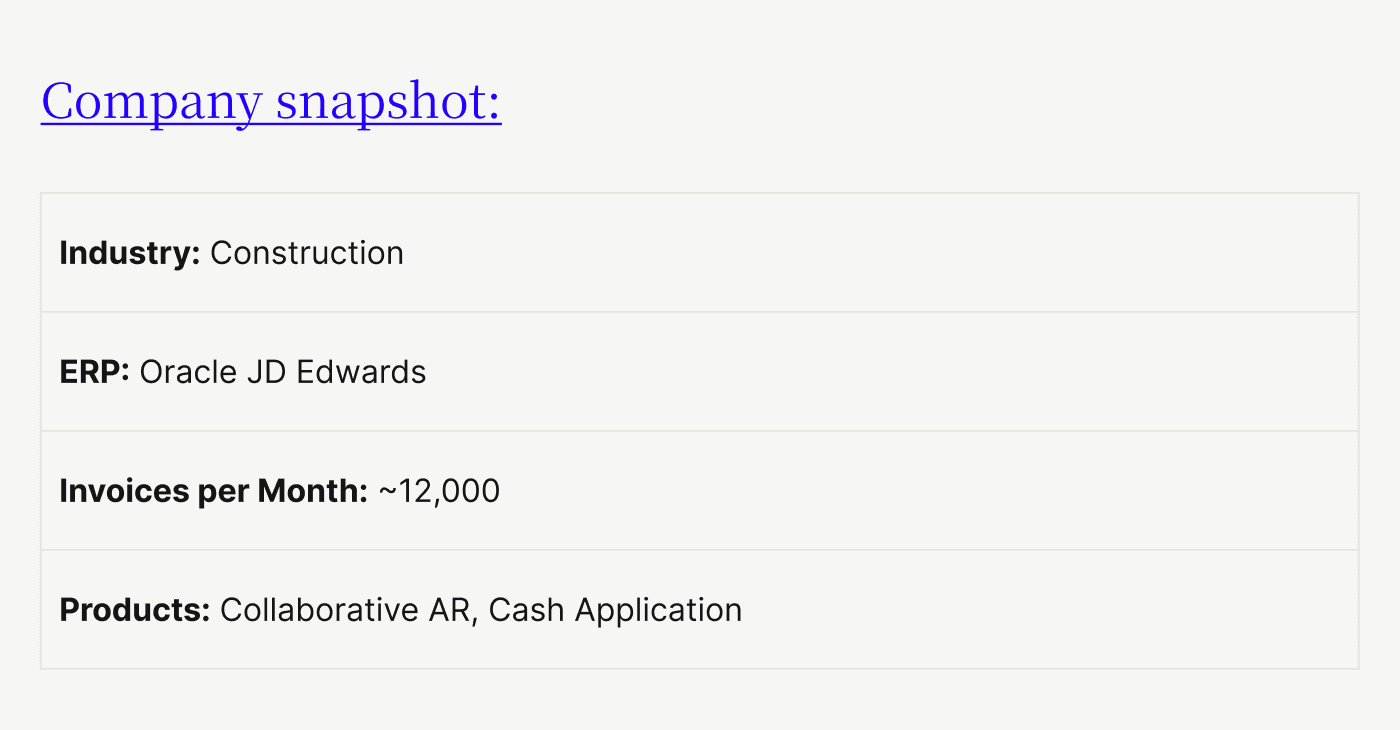Click the bold word "Month:"
1400x730 pixels.
pos(313,491)
